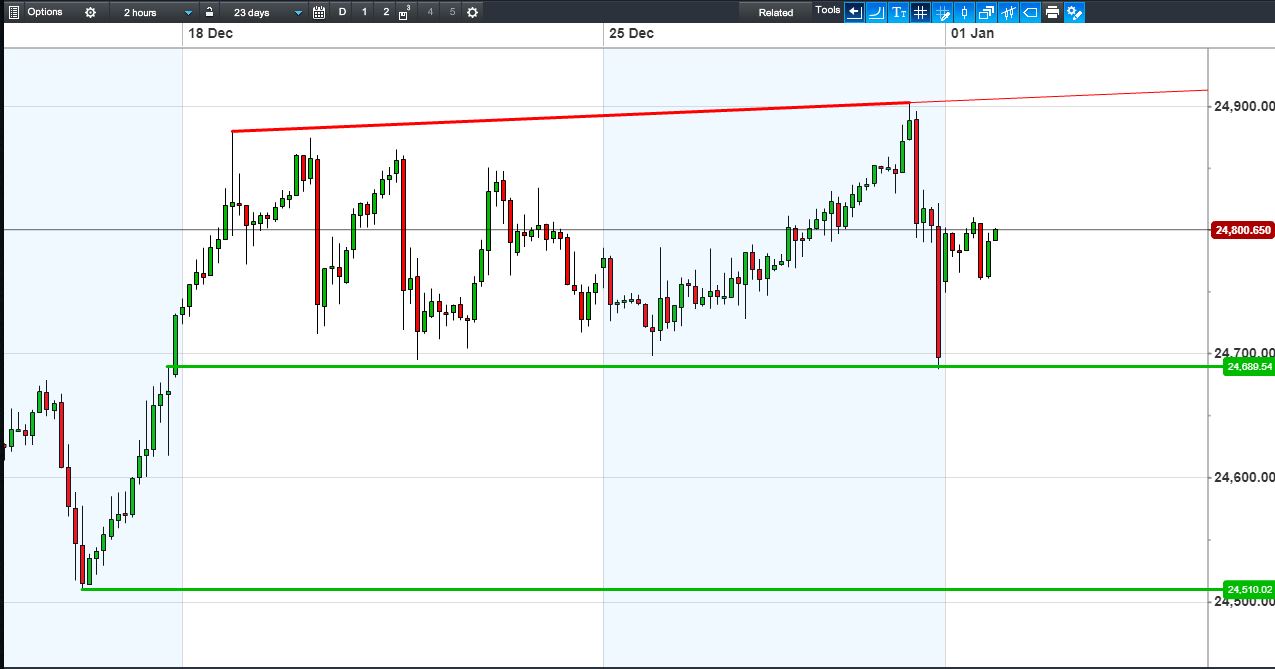Select the green 24,689.54 support line
This screenshot has width=1275, height=669.
695,367
